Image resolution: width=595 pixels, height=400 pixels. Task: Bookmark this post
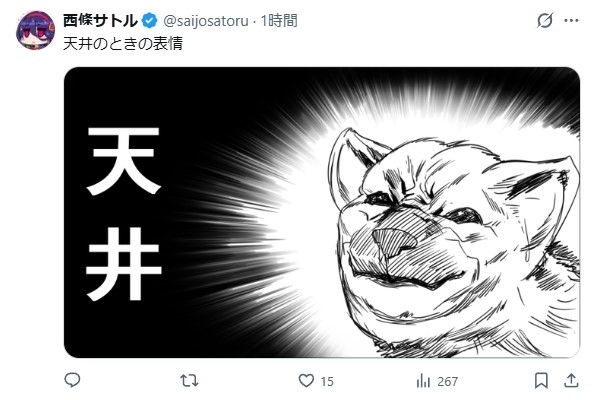[x=541, y=381]
